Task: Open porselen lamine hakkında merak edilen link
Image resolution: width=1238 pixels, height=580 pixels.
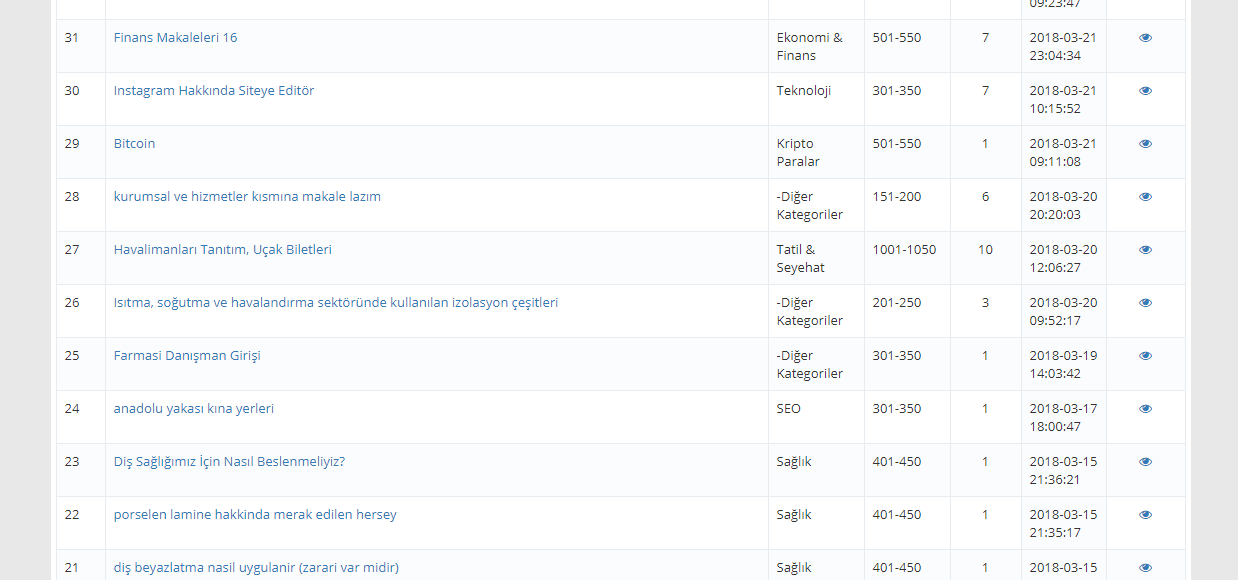Action: 255,515
